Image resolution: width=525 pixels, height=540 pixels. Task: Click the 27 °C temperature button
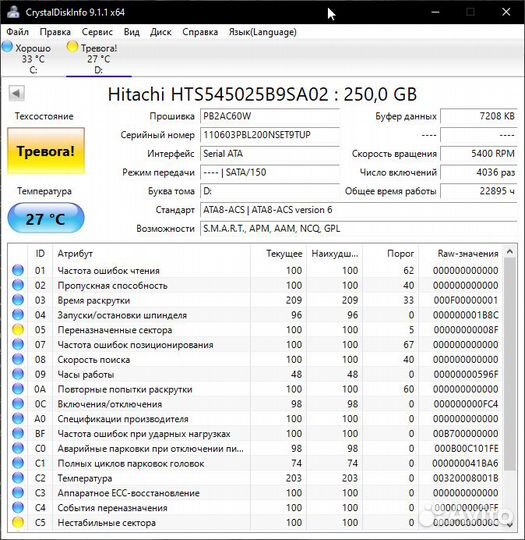coord(46,218)
